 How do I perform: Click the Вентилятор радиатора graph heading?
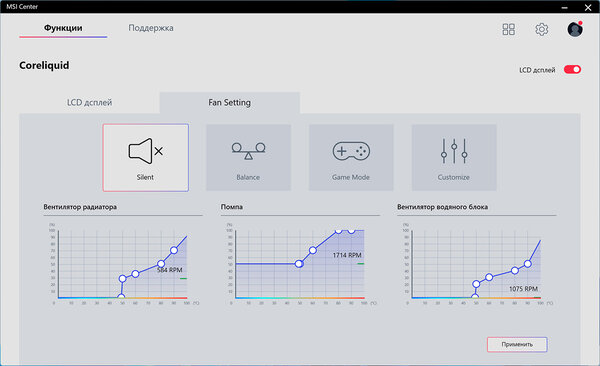[80, 207]
